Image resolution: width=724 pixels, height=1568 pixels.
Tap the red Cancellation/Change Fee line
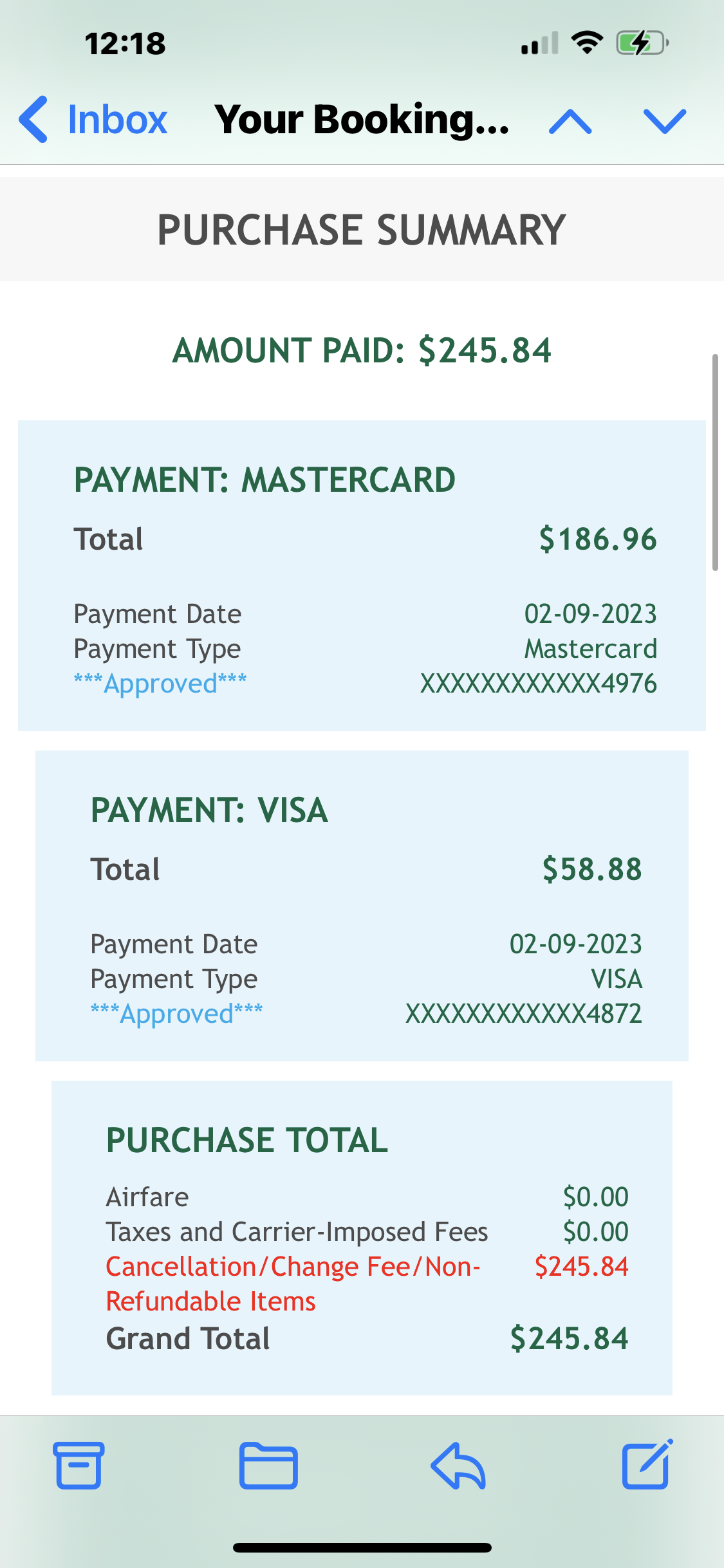(x=293, y=1267)
